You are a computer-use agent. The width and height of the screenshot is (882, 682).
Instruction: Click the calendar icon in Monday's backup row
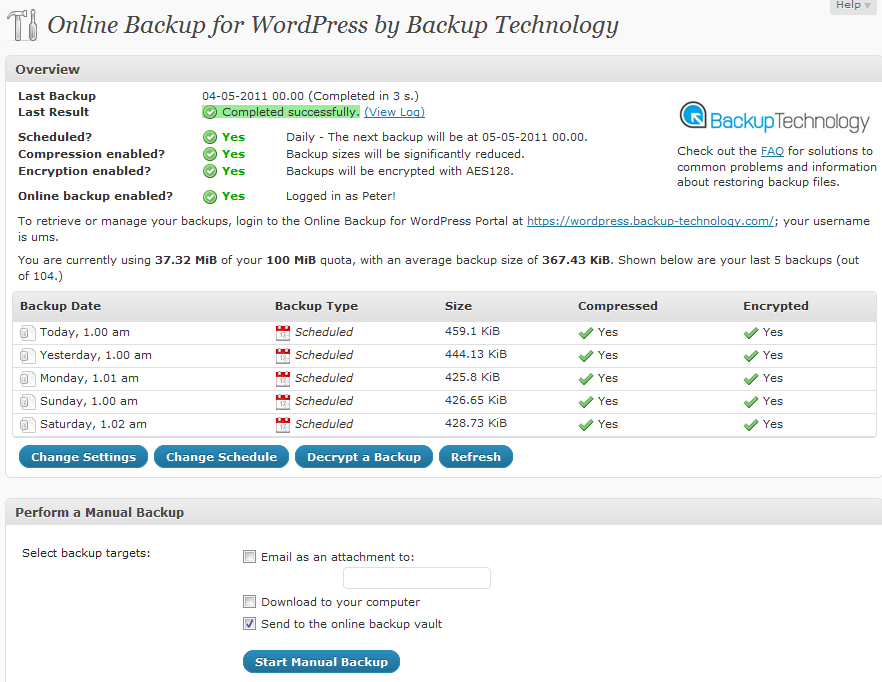point(283,379)
